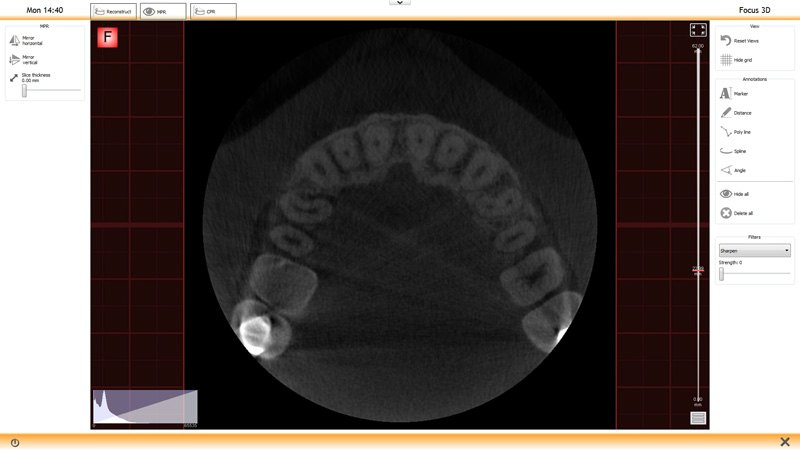The image size is (800, 450).
Task: Delete all annotations
Action: tap(726, 213)
